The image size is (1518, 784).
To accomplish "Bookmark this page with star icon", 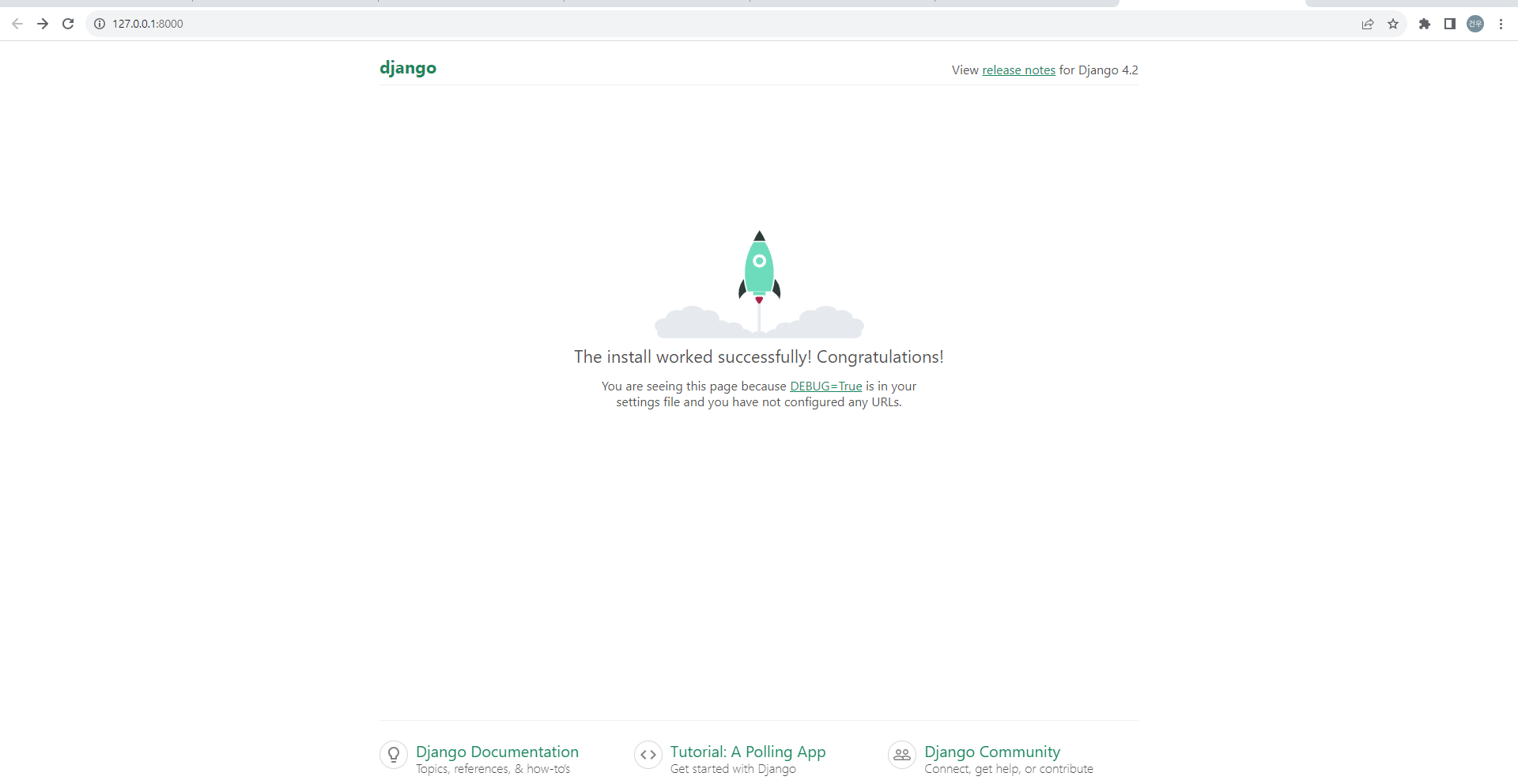I will (x=1393, y=24).
